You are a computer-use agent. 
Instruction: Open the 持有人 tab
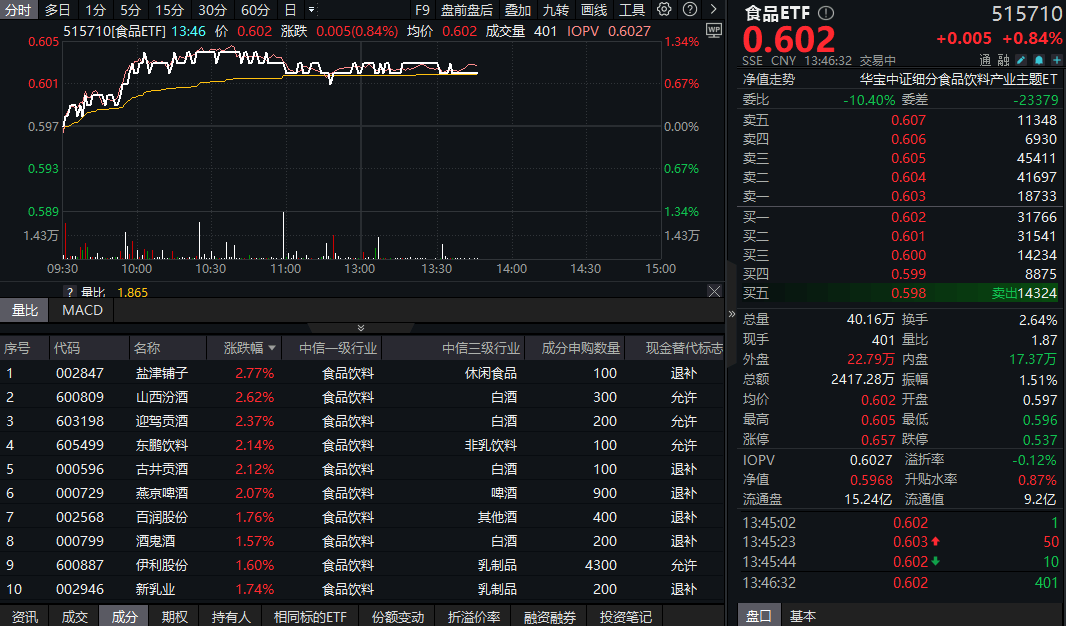click(x=232, y=617)
